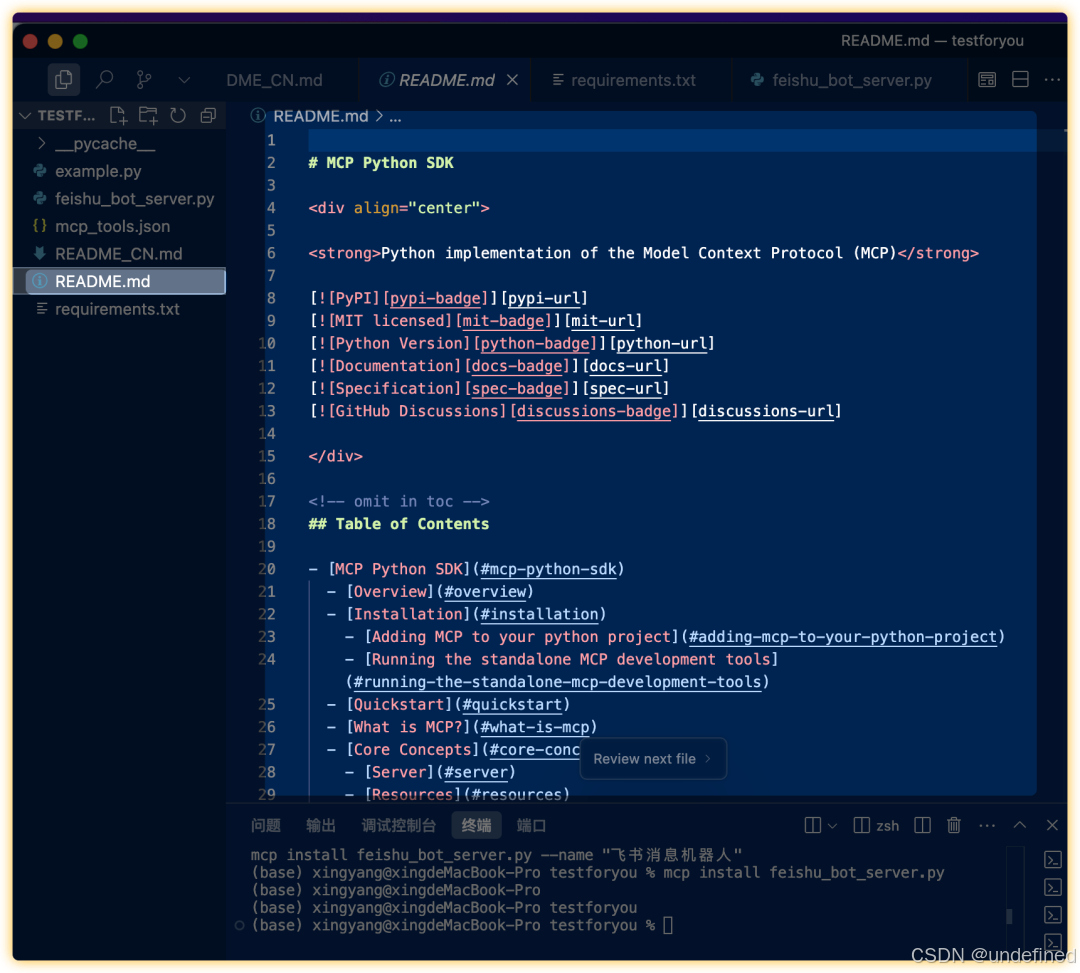Close the bottom panel
Screen dimensions: 1080x973
(1052, 825)
